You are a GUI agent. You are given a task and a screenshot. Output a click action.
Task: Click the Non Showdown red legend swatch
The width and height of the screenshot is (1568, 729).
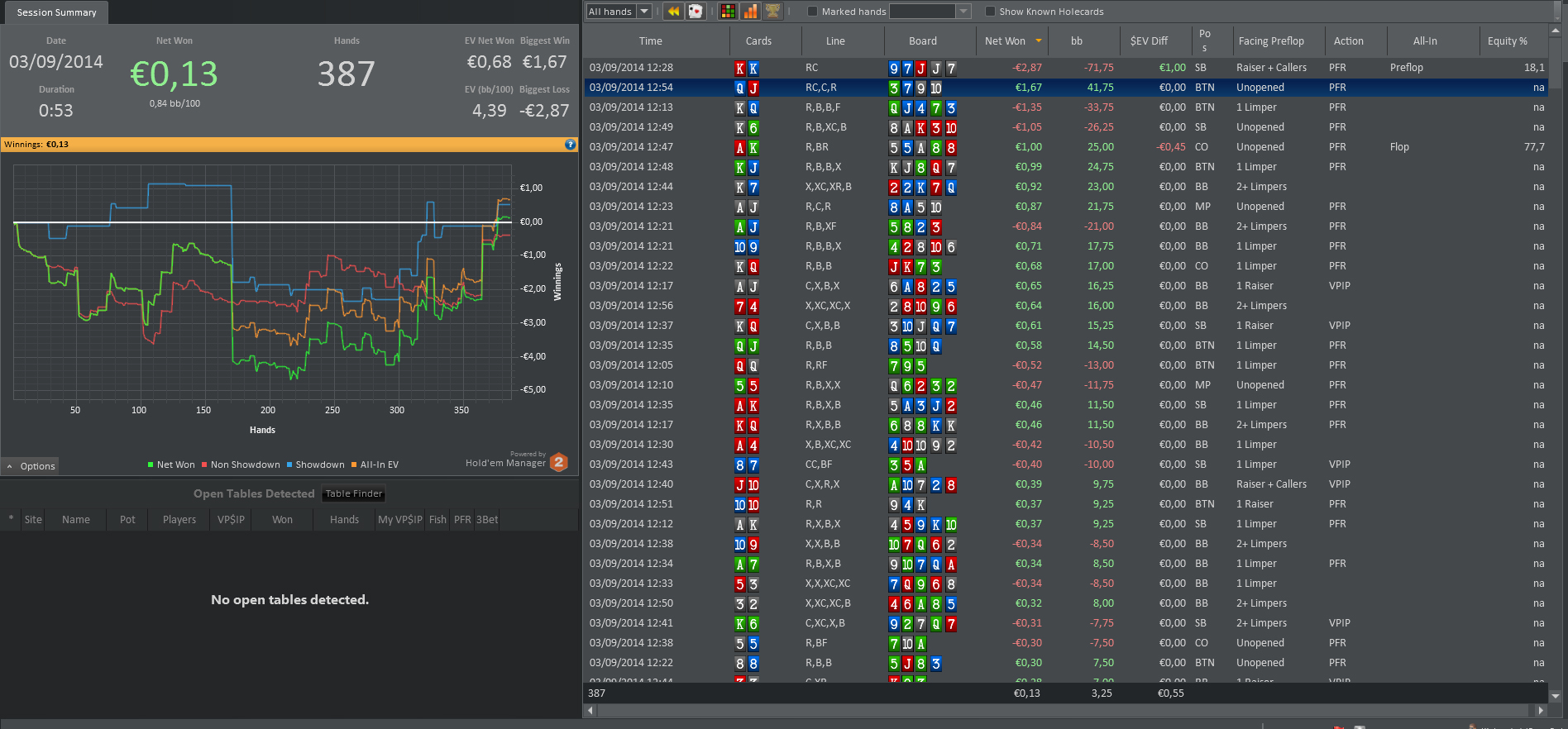tap(204, 465)
